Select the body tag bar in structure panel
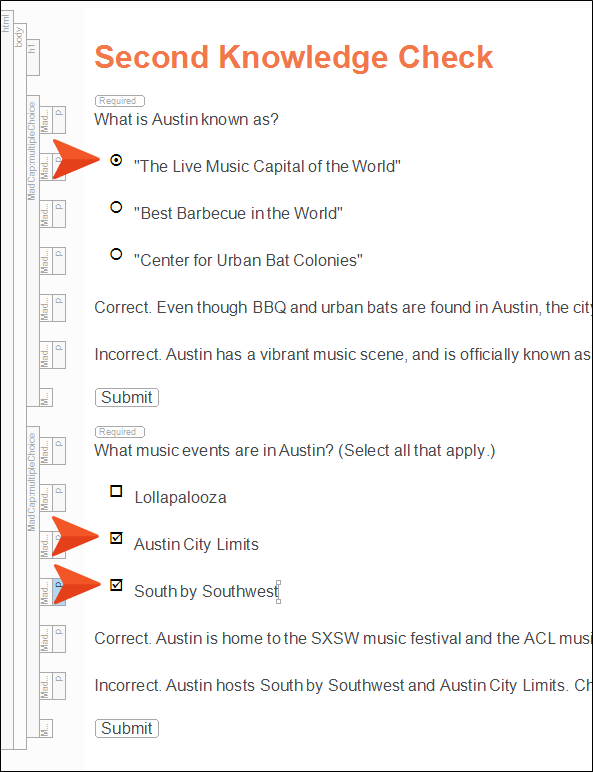 [20, 386]
